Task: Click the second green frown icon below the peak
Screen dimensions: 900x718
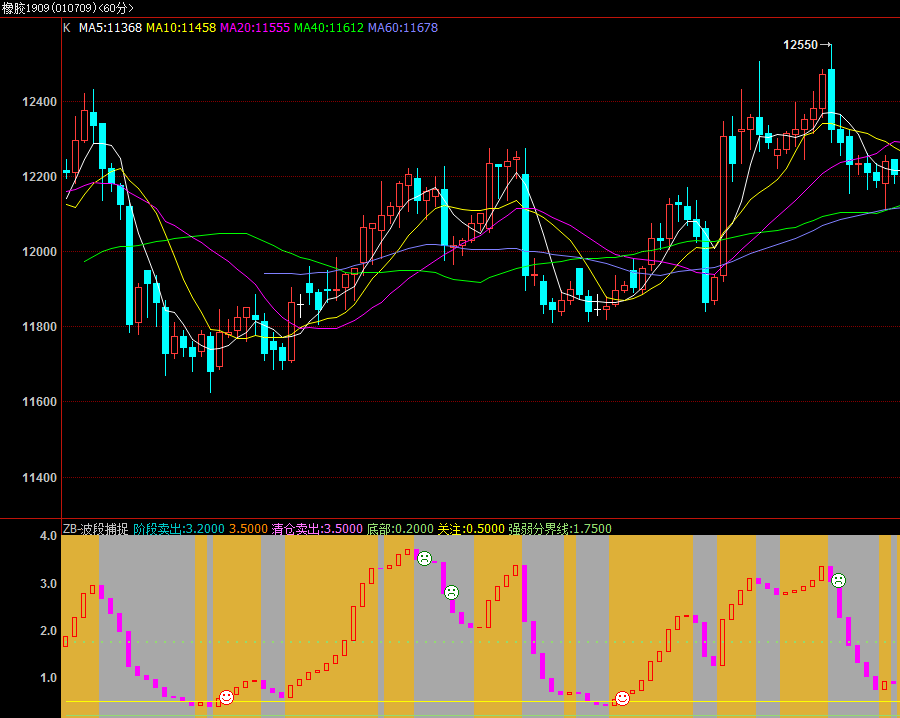Action: click(452, 592)
